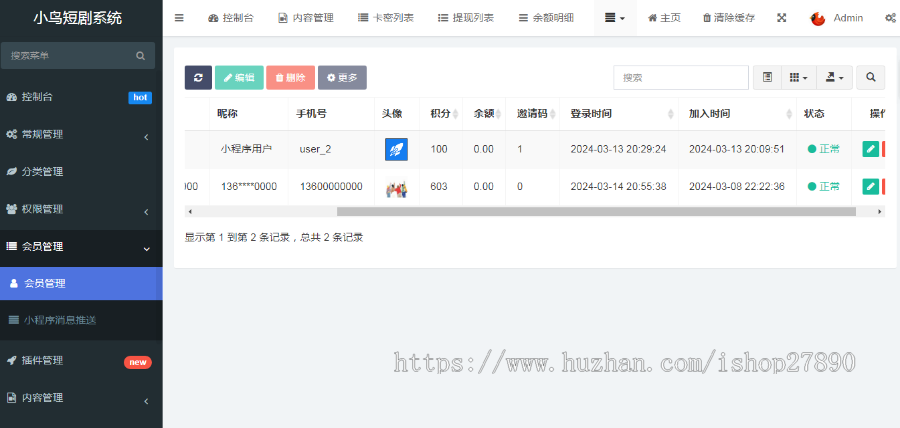
Task: Click the 删除 delete button
Action: click(290, 77)
